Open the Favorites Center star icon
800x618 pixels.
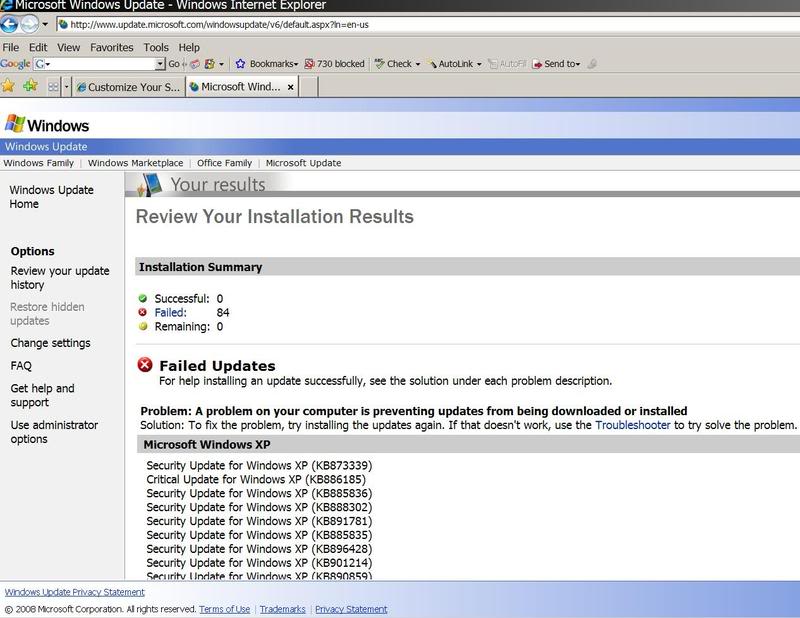pyautogui.click(x=8, y=86)
